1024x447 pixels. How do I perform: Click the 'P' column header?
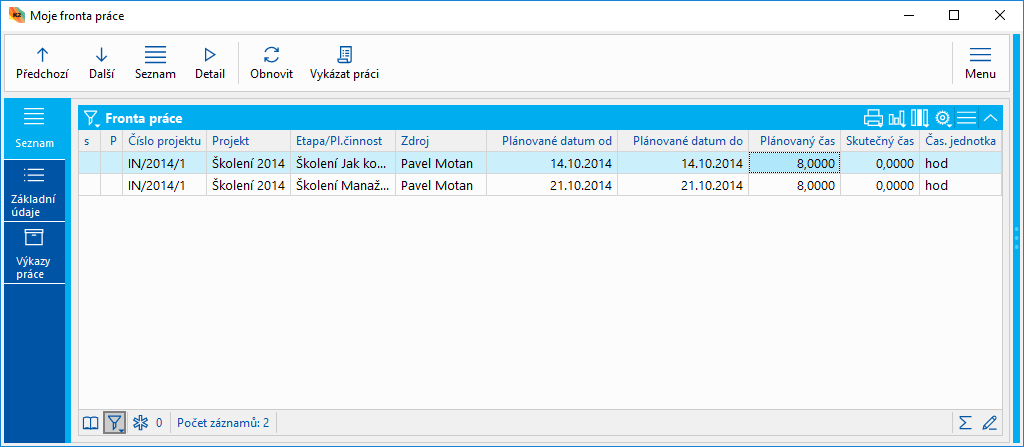(x=112, y=141)
